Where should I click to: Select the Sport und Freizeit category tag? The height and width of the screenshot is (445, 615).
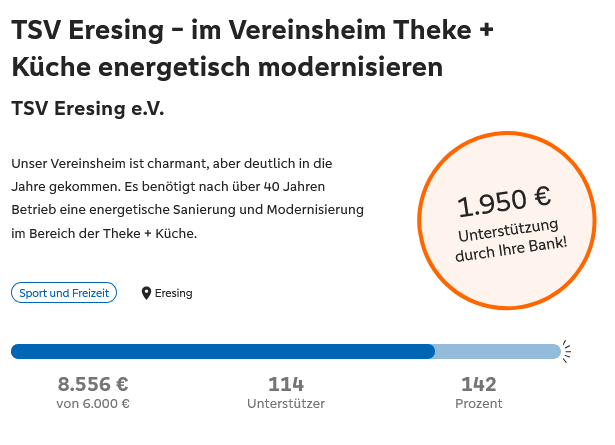pyautogui.click(x=64, y=293)
